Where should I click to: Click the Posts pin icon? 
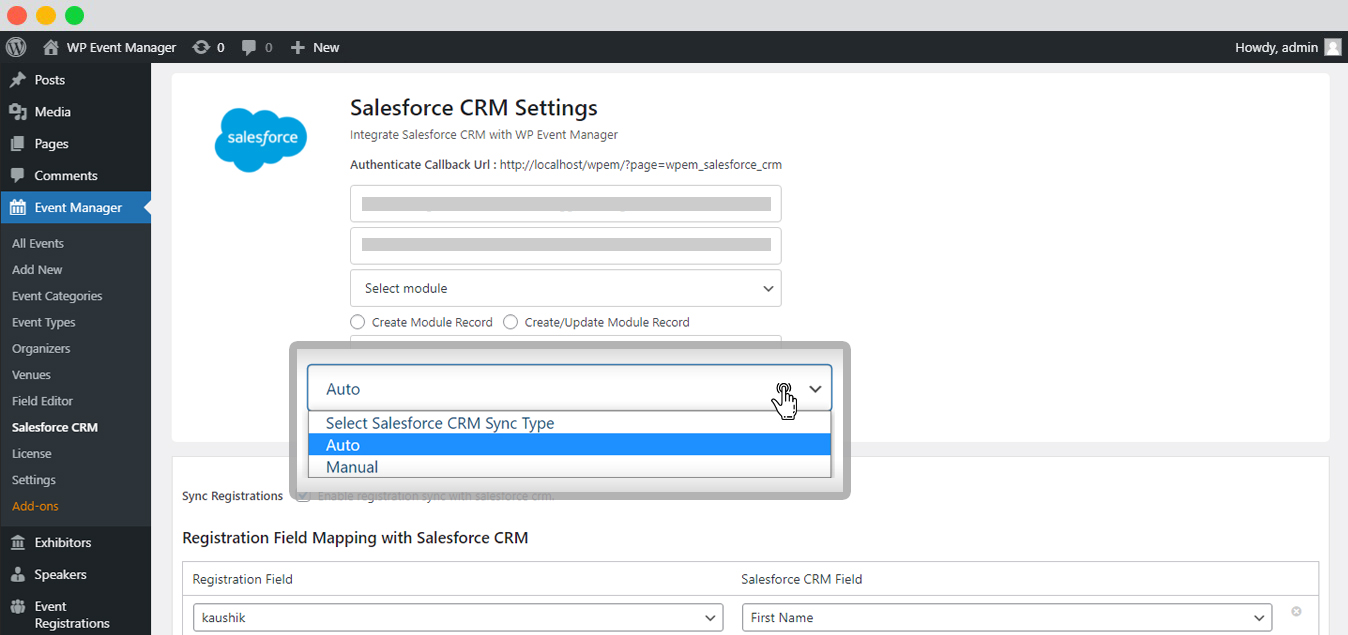pos(18,80)
